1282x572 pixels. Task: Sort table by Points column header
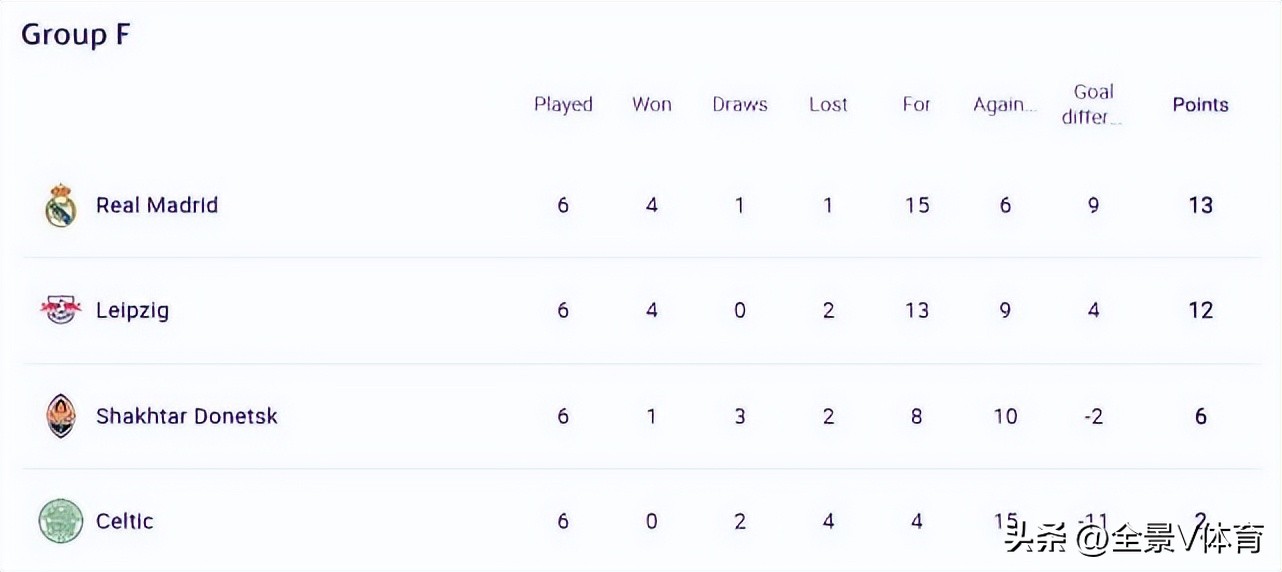coord(1200,105)
